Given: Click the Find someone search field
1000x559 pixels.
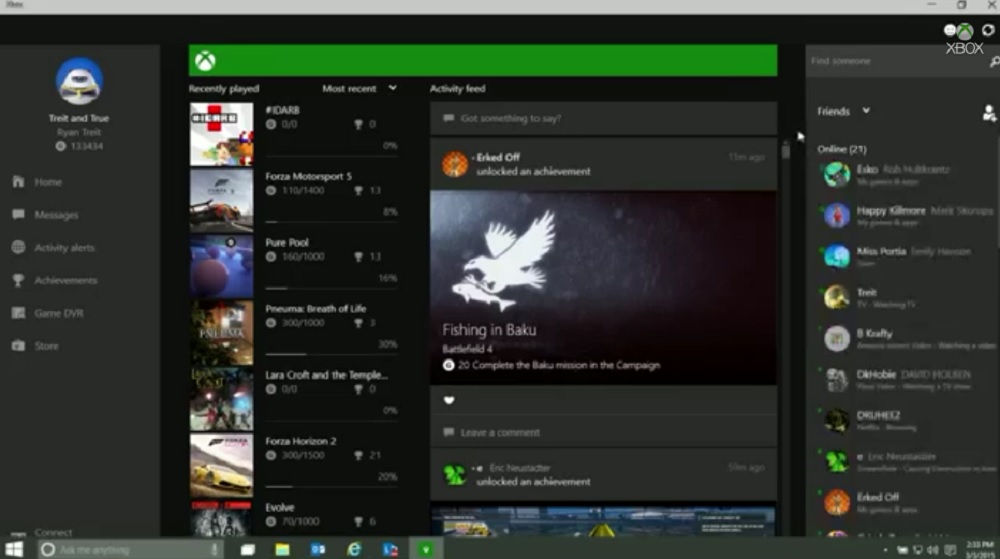Looking at the screenshot, I should [x=896, y=61].
